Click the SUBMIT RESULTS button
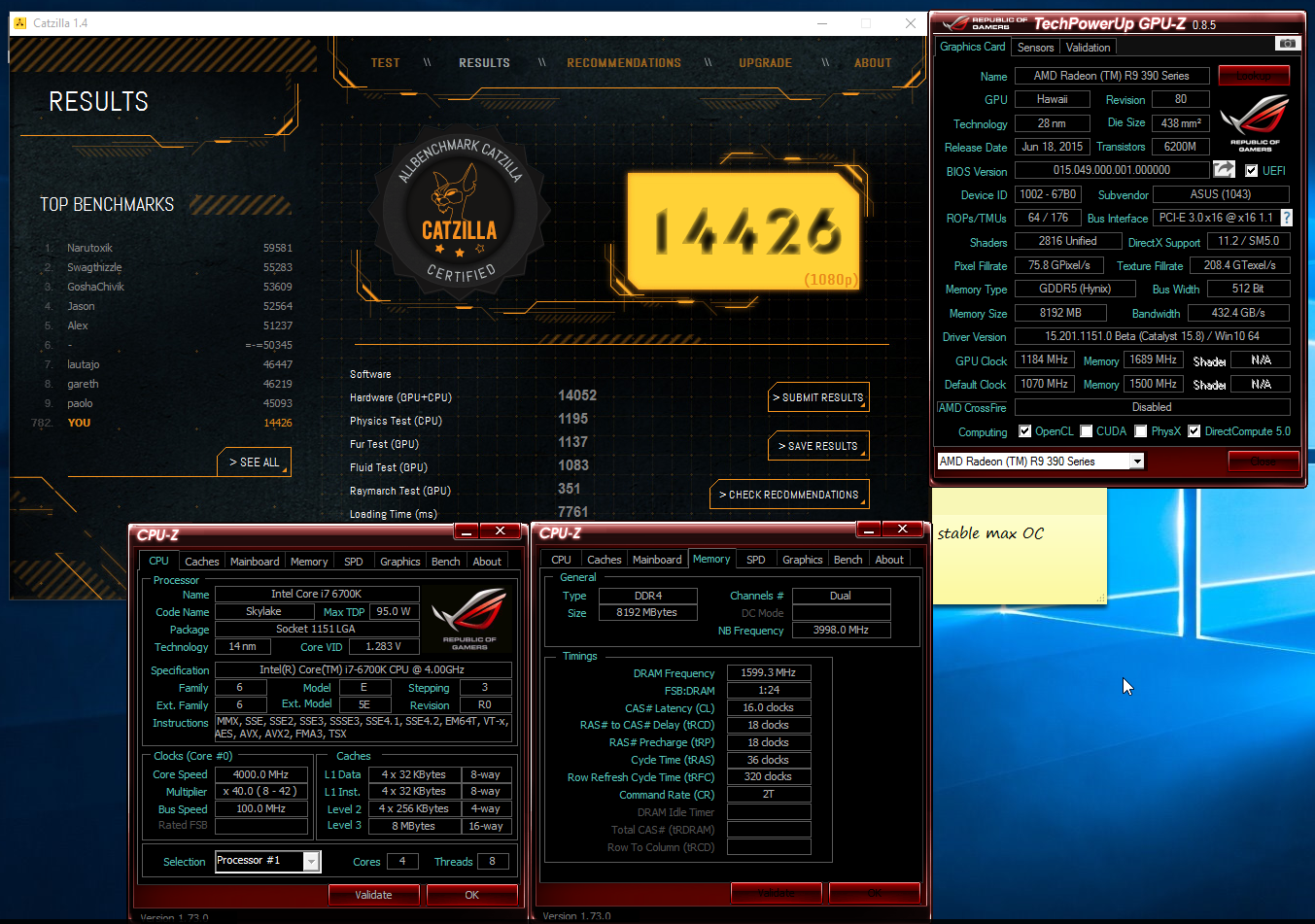Viewport: 1315px width, 924px height. click(x=818, y=397)
